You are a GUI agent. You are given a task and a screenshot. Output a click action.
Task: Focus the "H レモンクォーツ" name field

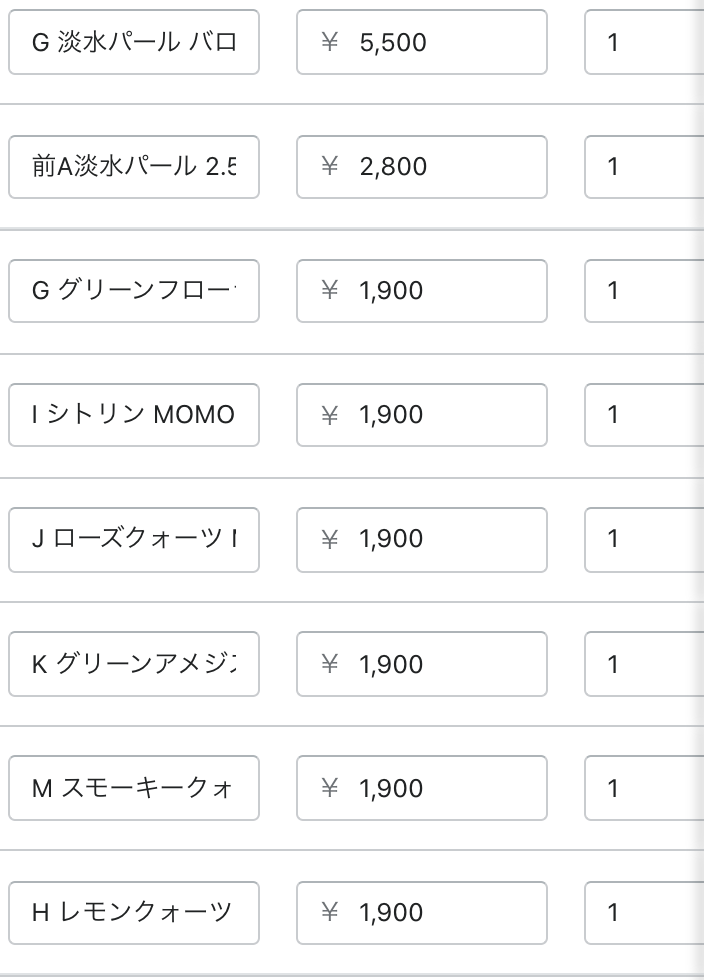coord(134,912)
